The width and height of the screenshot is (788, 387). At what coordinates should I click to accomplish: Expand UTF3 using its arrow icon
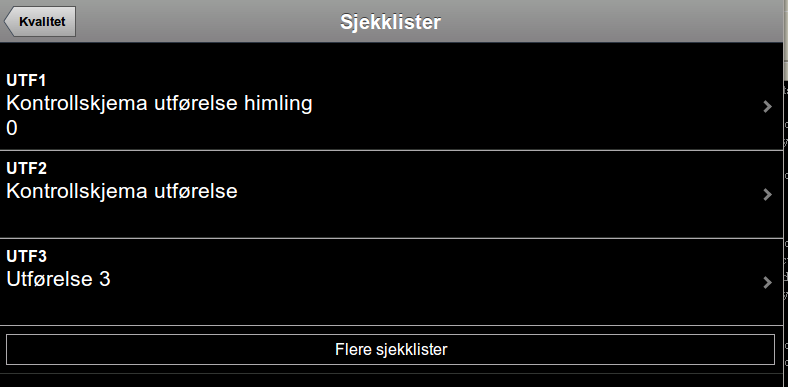767,282
